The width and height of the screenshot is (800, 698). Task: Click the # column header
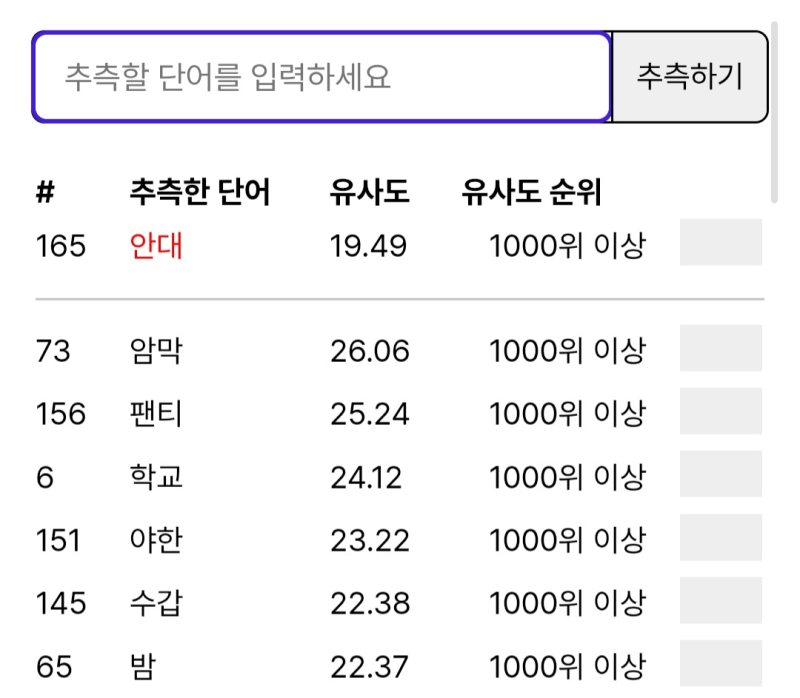[x=45, y=192]
